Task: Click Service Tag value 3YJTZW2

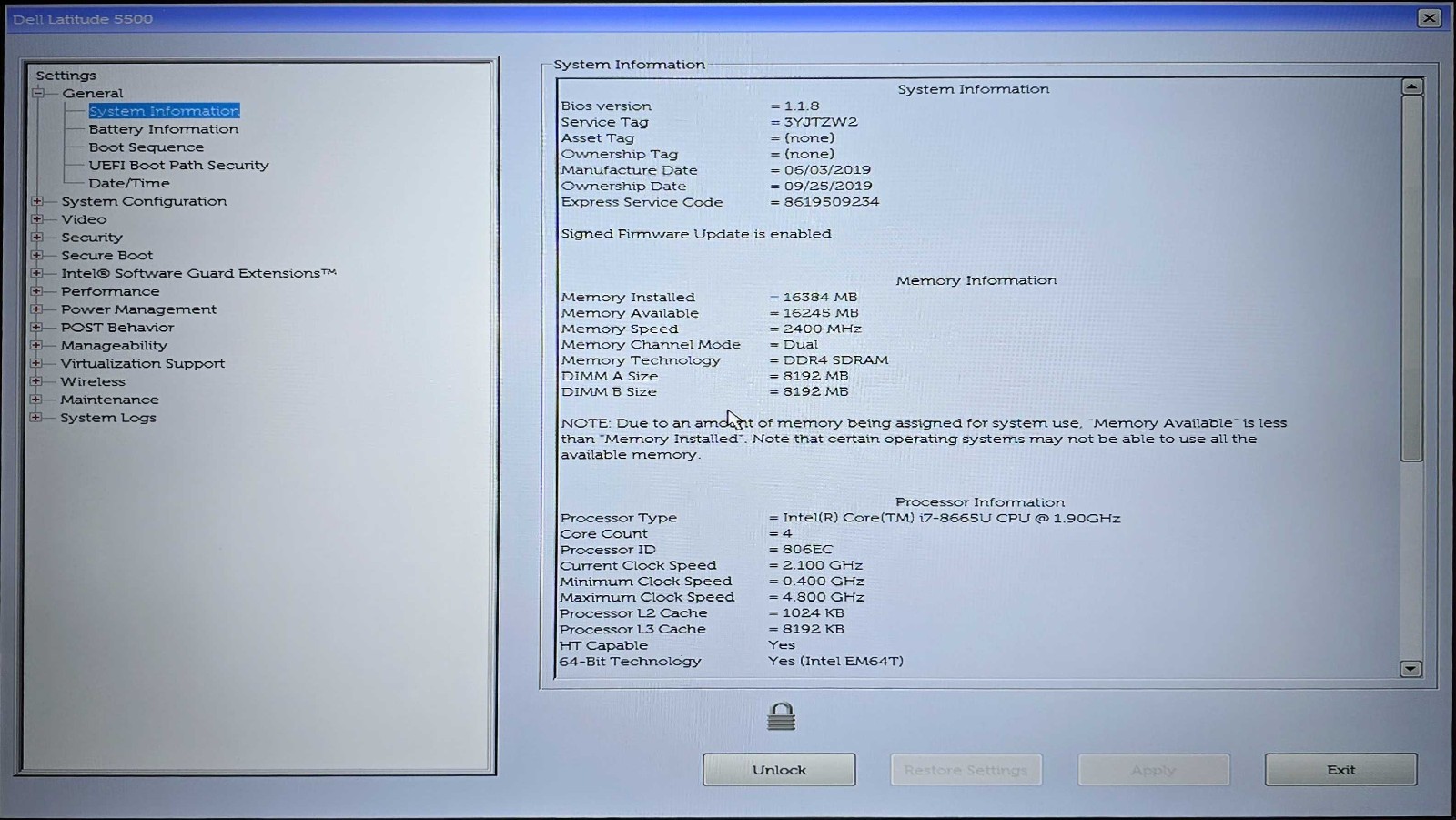Action: click(821, 122)
